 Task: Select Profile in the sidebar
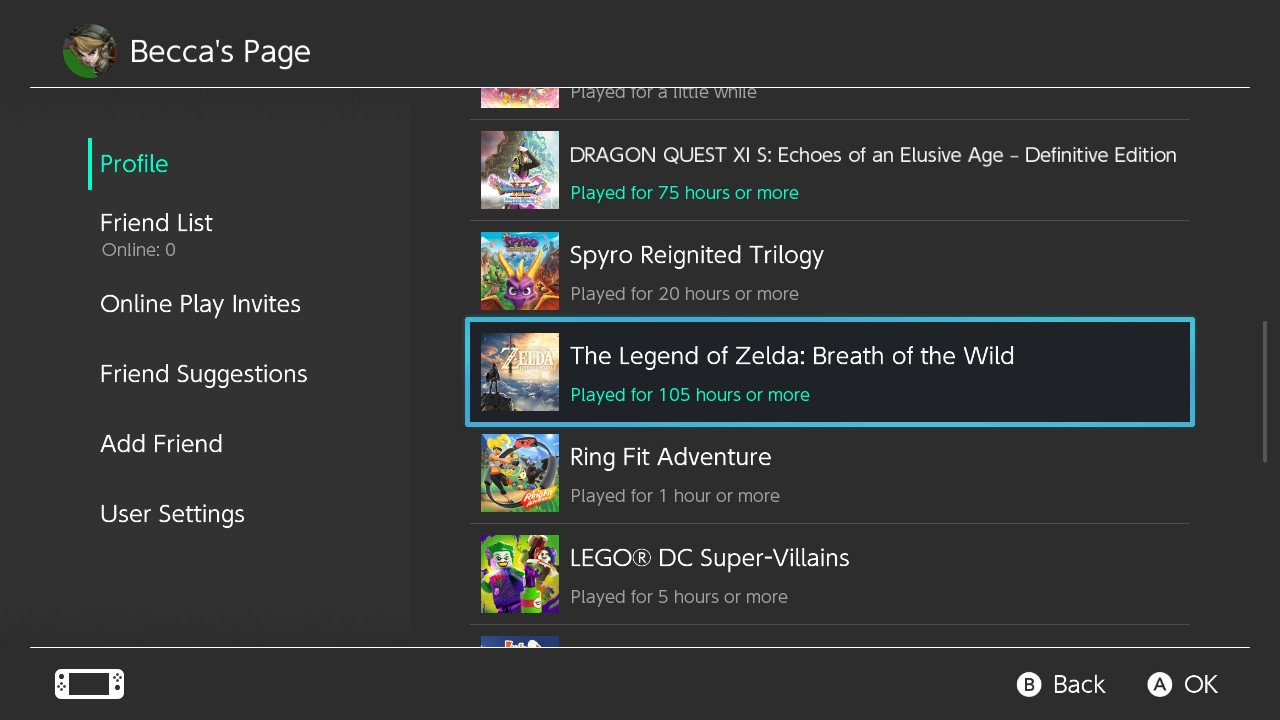tap(133, 163)
